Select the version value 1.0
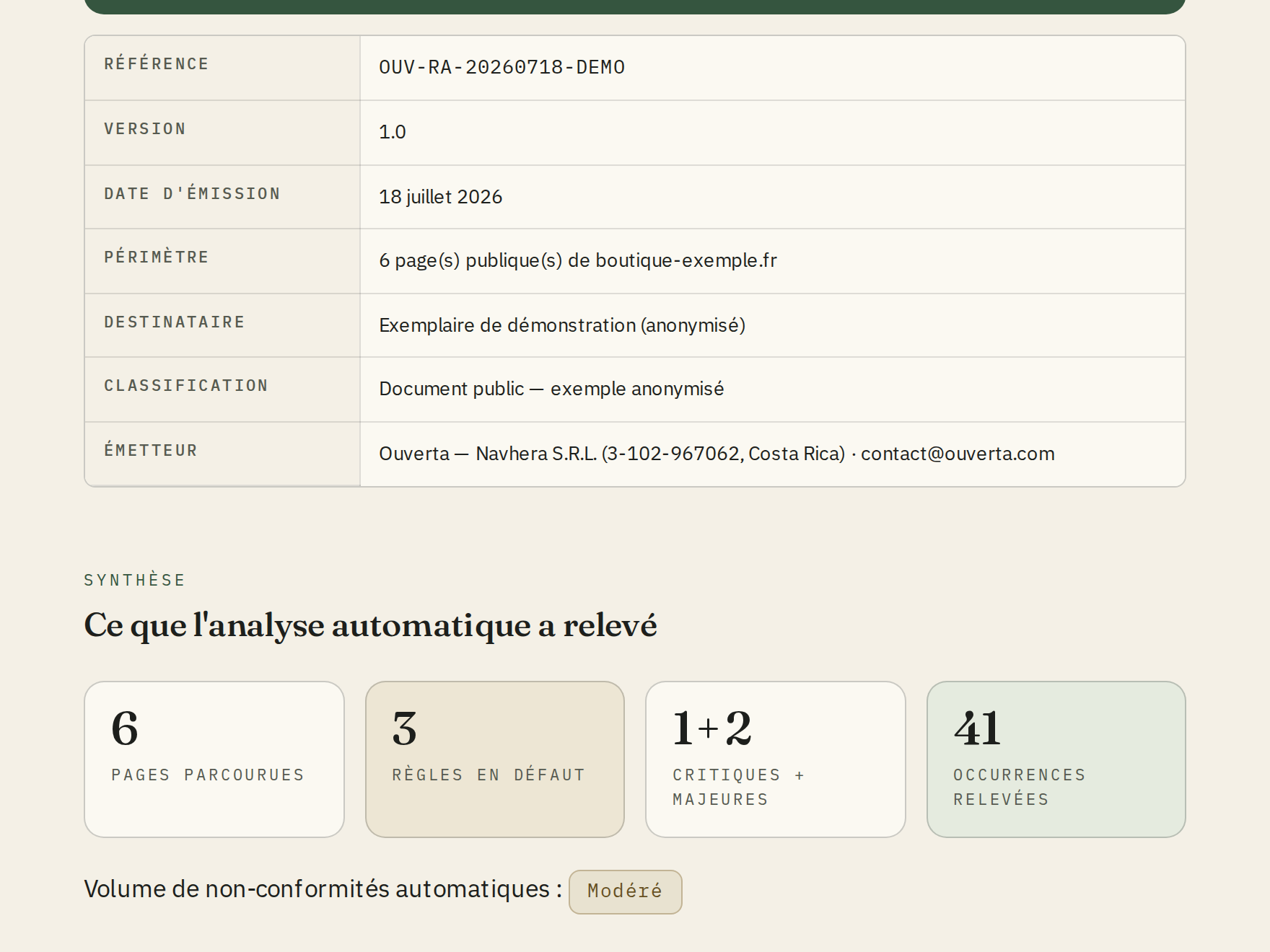Image resolution: width=1270 pixels, height=952 pixels. pos(393,132)
